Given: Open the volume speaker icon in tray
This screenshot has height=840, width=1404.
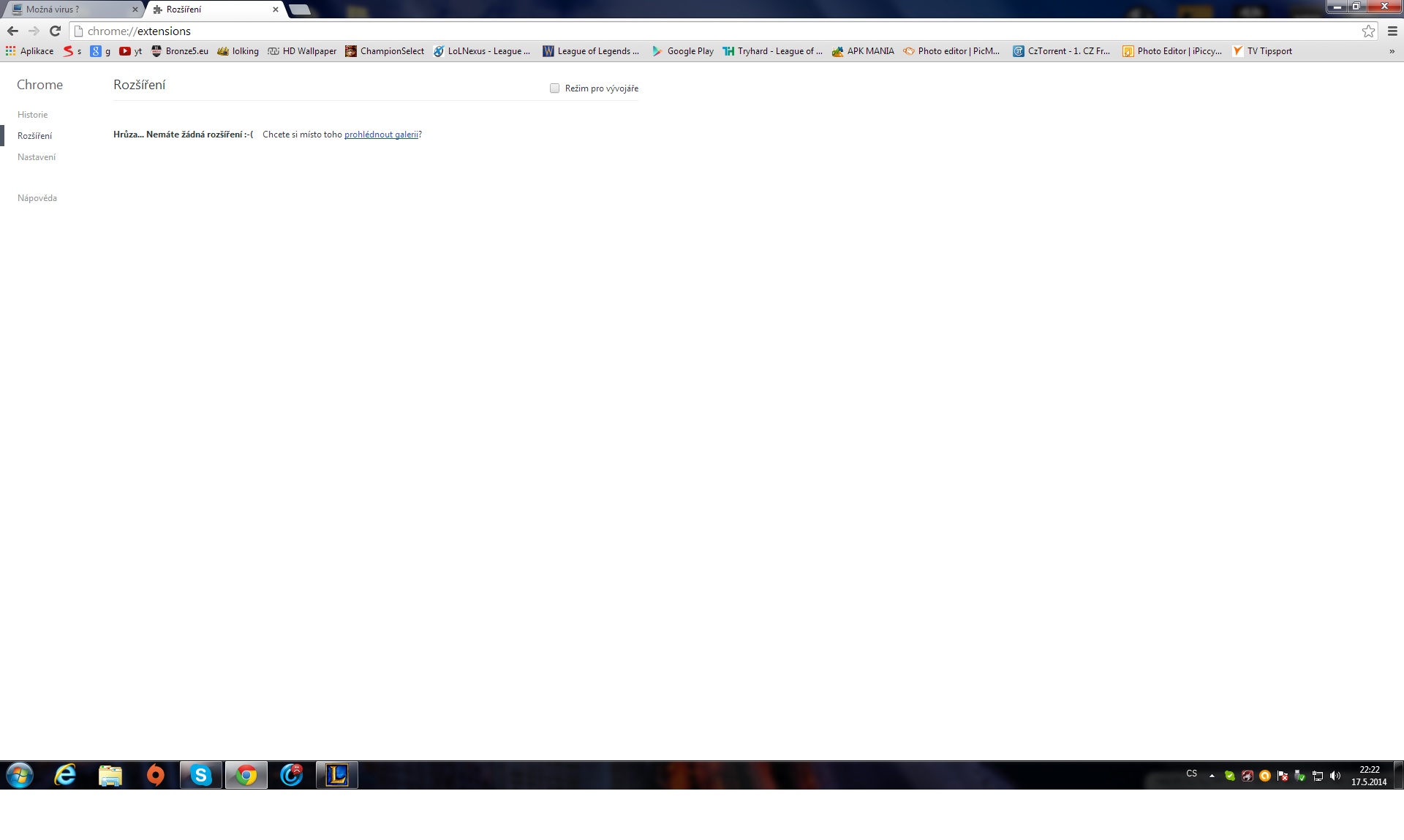Looking at the screenshot, I should pos(1335,776).
